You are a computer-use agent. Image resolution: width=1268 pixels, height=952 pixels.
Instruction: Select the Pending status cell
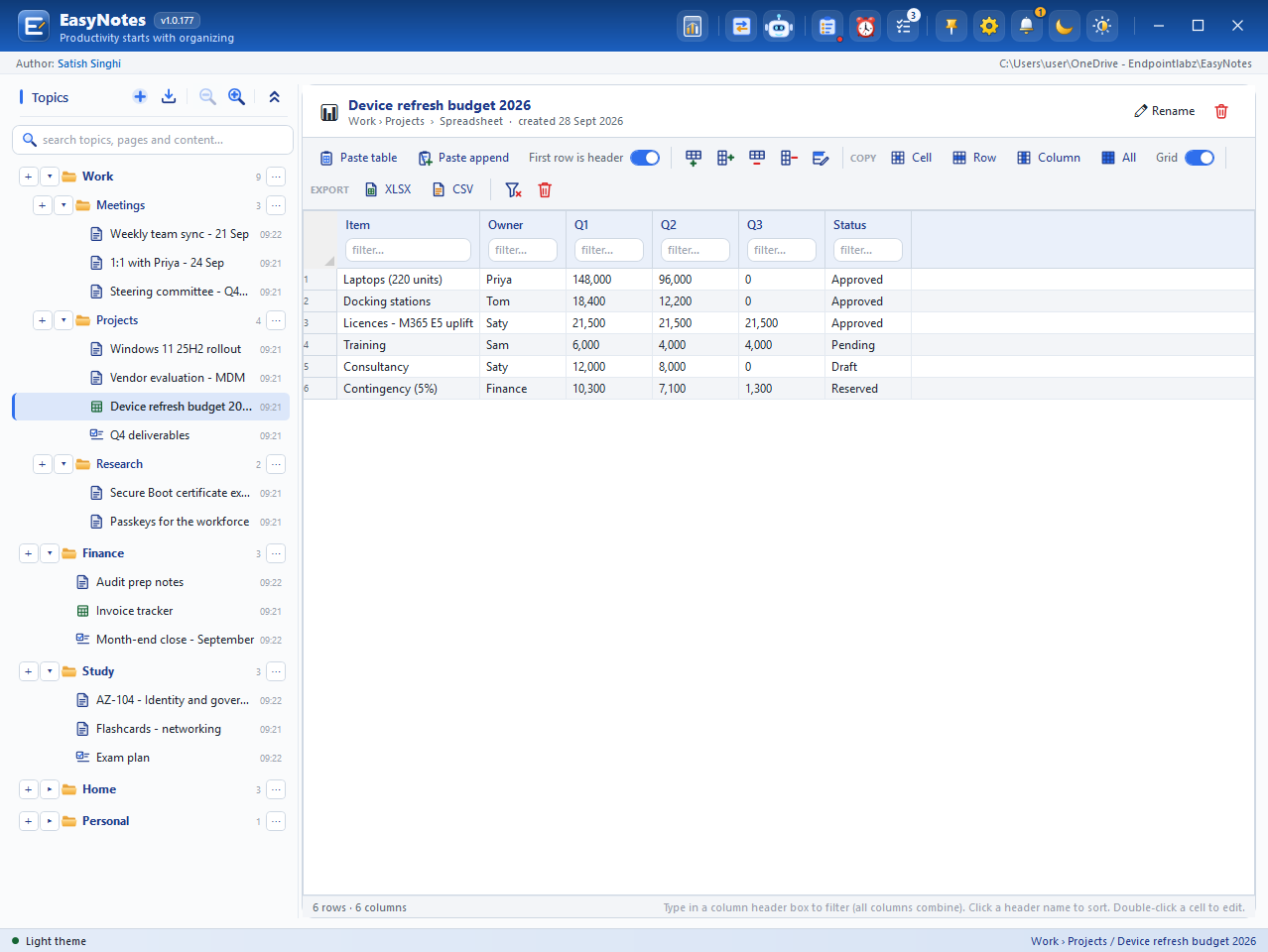click(868, 345)
